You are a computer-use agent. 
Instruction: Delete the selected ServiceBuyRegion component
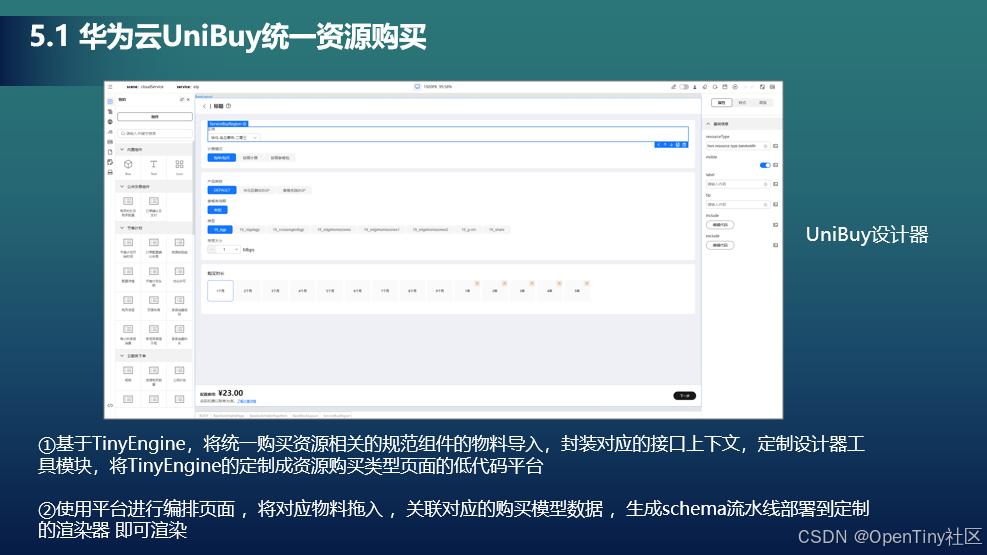click(685, 145)
